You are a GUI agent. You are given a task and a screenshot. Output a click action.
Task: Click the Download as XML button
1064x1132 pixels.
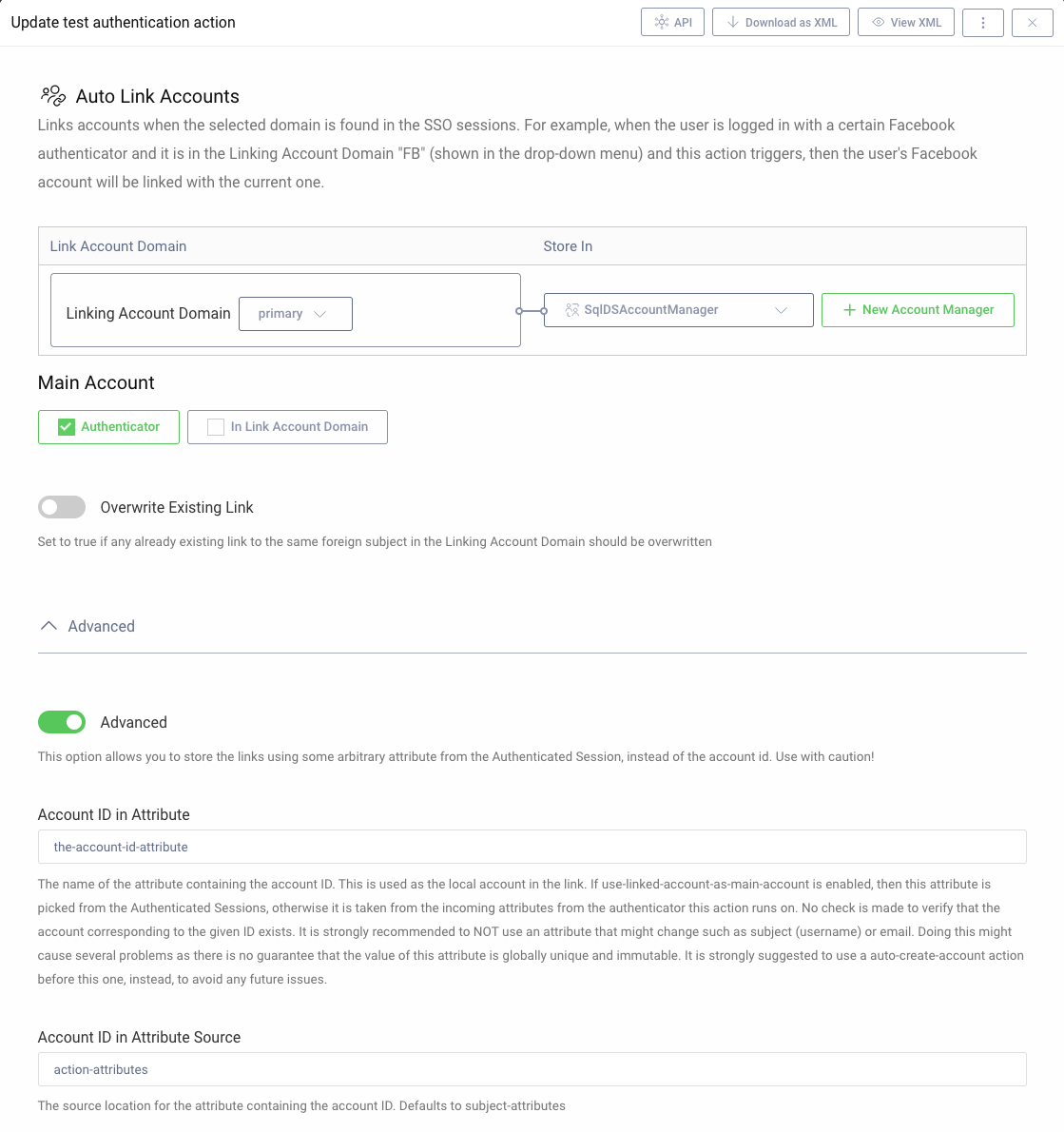(781, 21)
